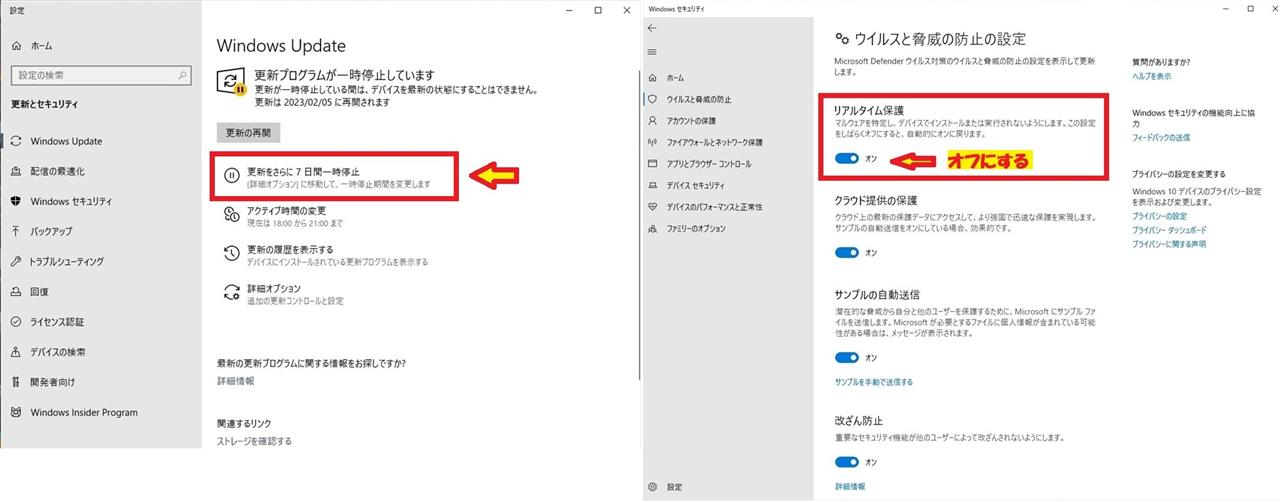The height and width of the screenshot is (502, 1280).
Task: Minimize the 設定 window
Action: click(x=568, y=9)
